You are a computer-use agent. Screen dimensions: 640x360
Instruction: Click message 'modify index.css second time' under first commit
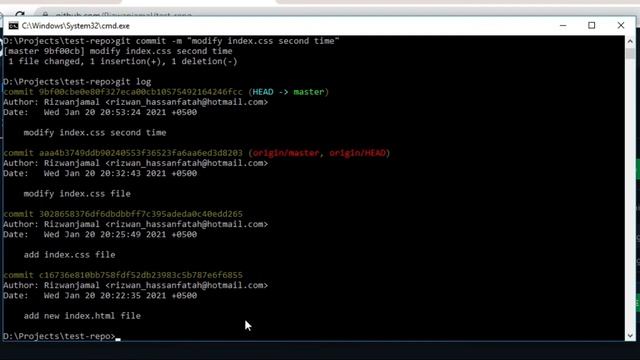click(95, 133)
